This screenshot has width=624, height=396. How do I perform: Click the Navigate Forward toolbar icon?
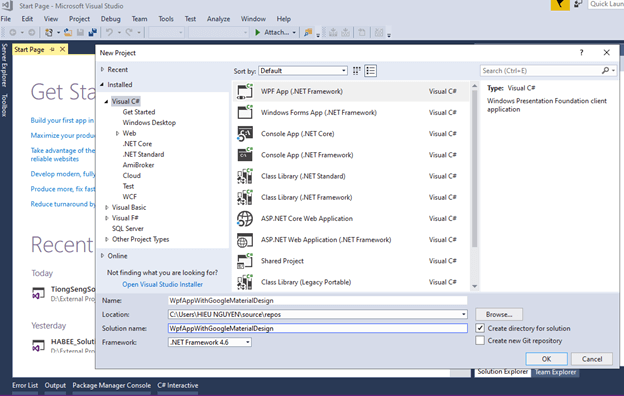pos(32,33)
